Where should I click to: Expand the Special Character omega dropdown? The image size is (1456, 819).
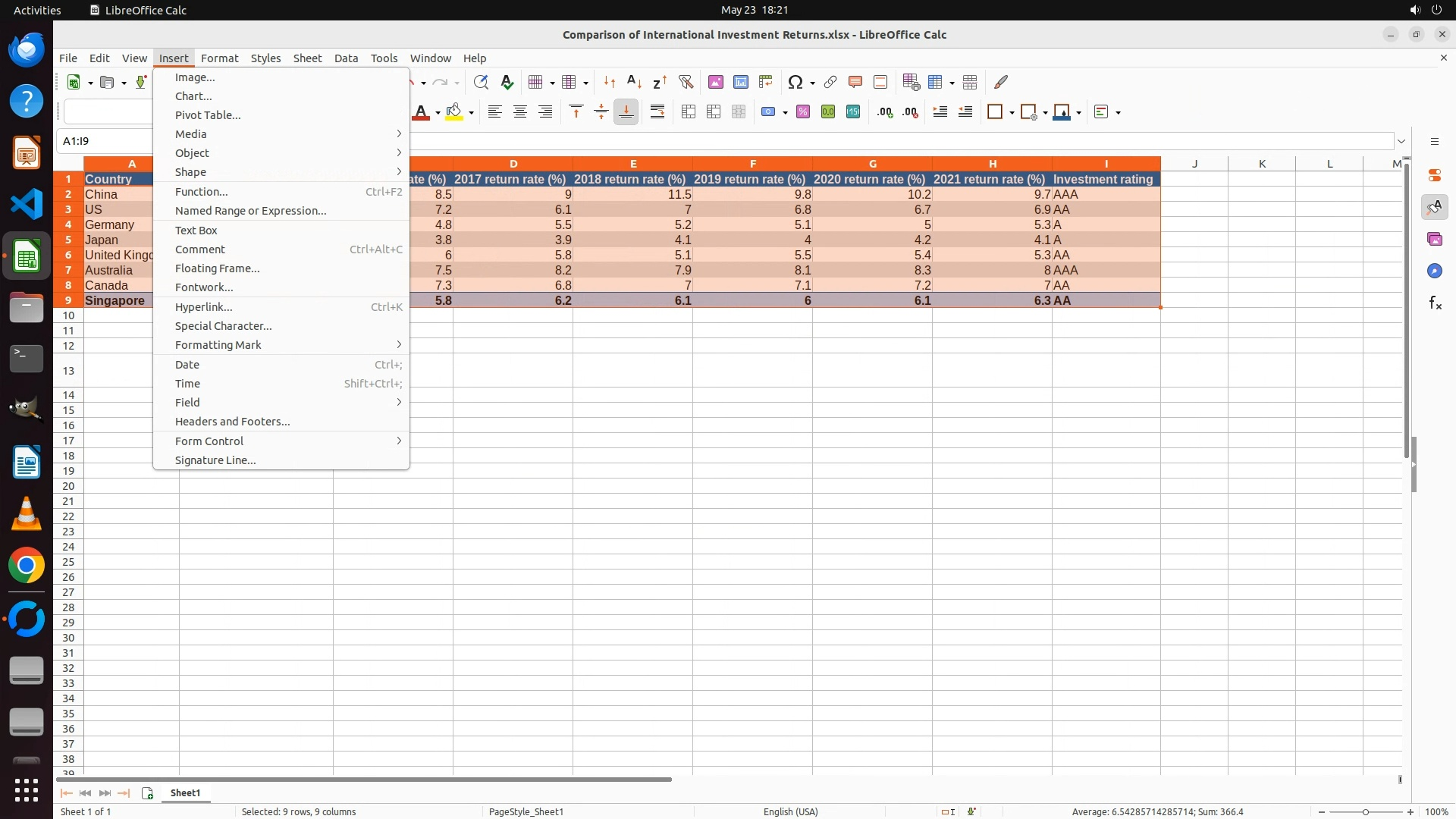tap(812, 83)
